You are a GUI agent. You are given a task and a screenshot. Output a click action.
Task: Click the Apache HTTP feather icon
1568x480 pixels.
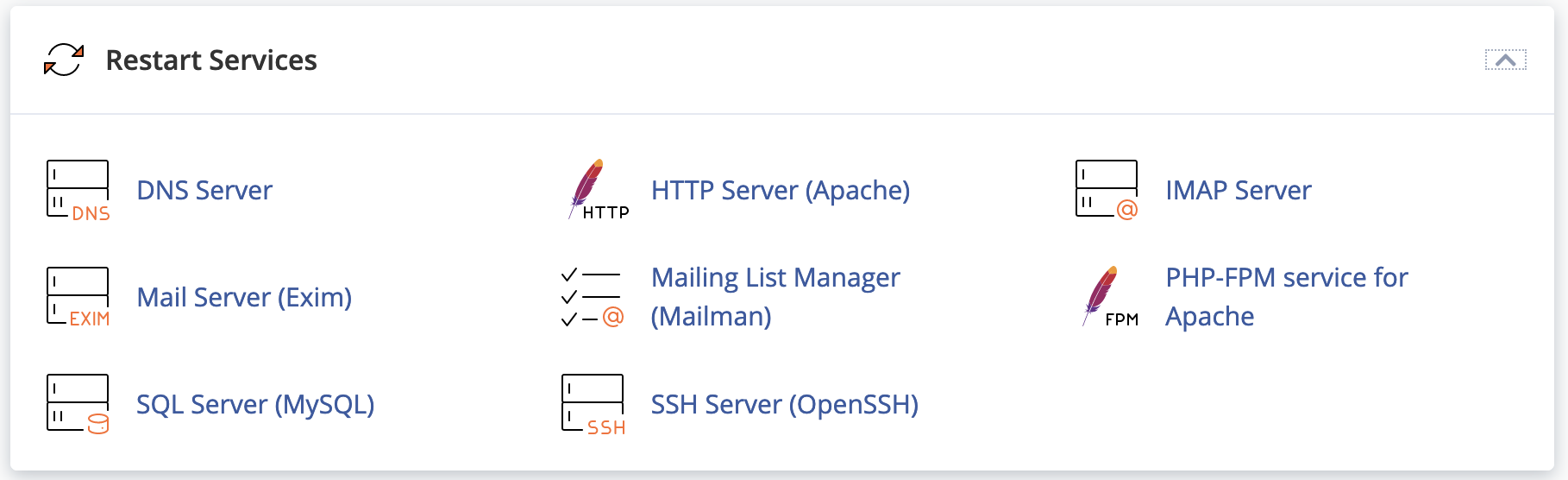click(x=594, y=190)
